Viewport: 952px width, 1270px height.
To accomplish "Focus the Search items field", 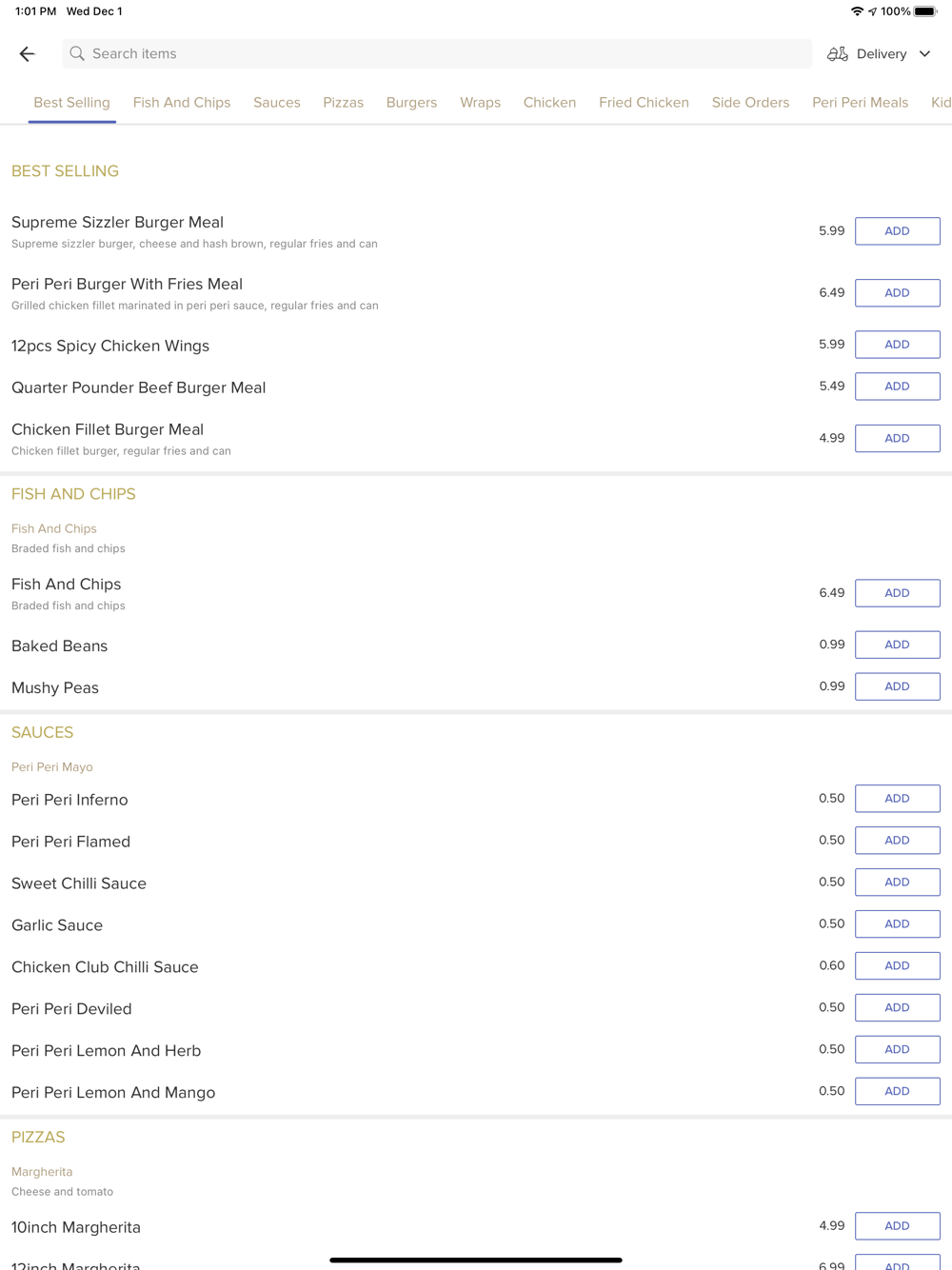I will click(437, 54).
